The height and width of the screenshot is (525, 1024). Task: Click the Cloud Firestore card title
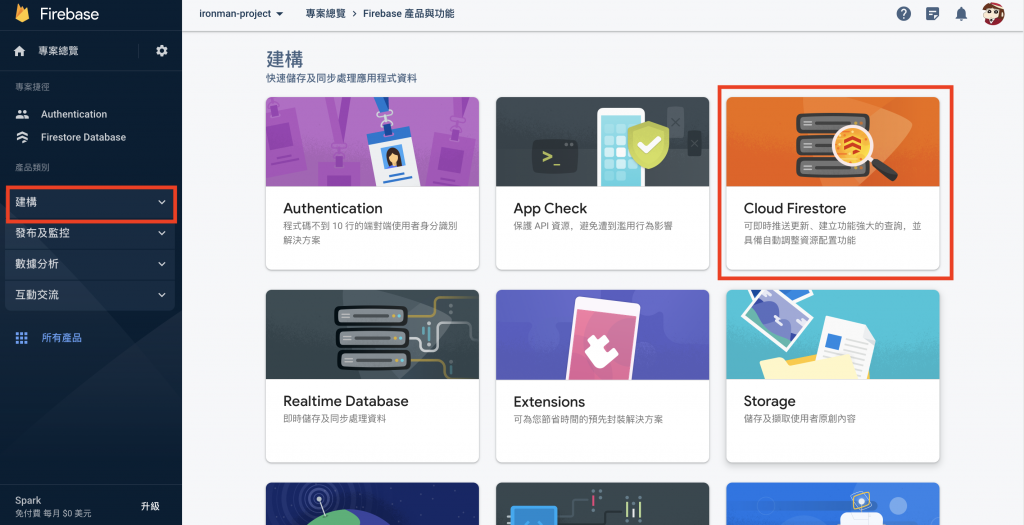795,208
